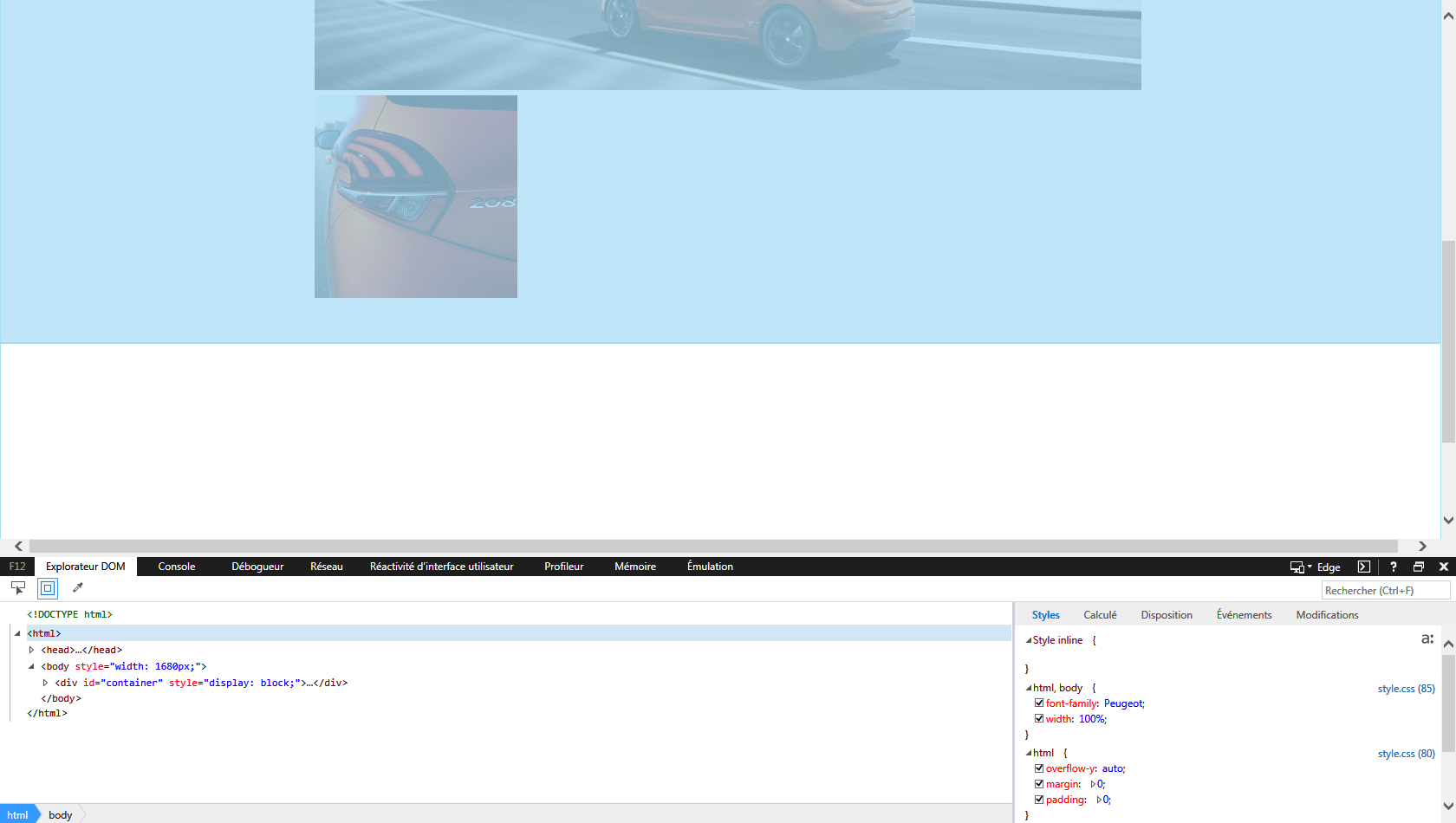This screenshot has width=1456, height=823.
Task: Edit the Peugeot font-family value
Action: [x=1123, y=703]
